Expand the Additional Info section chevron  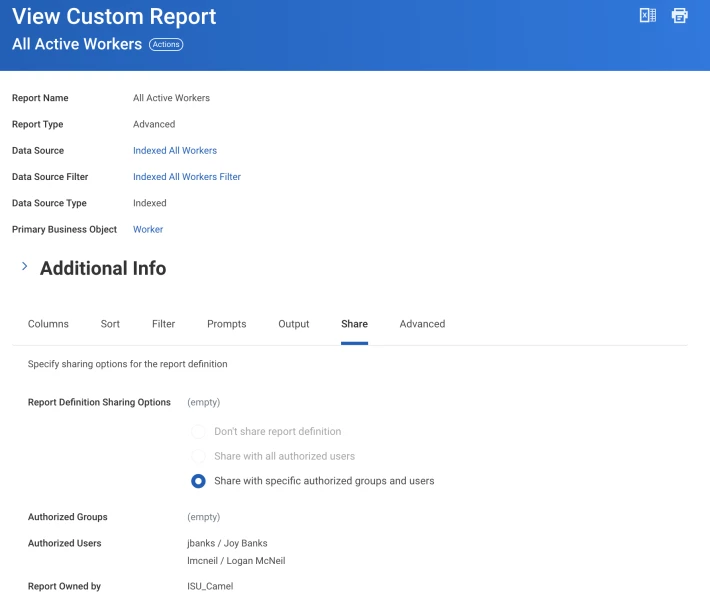(x=24, y=267)
